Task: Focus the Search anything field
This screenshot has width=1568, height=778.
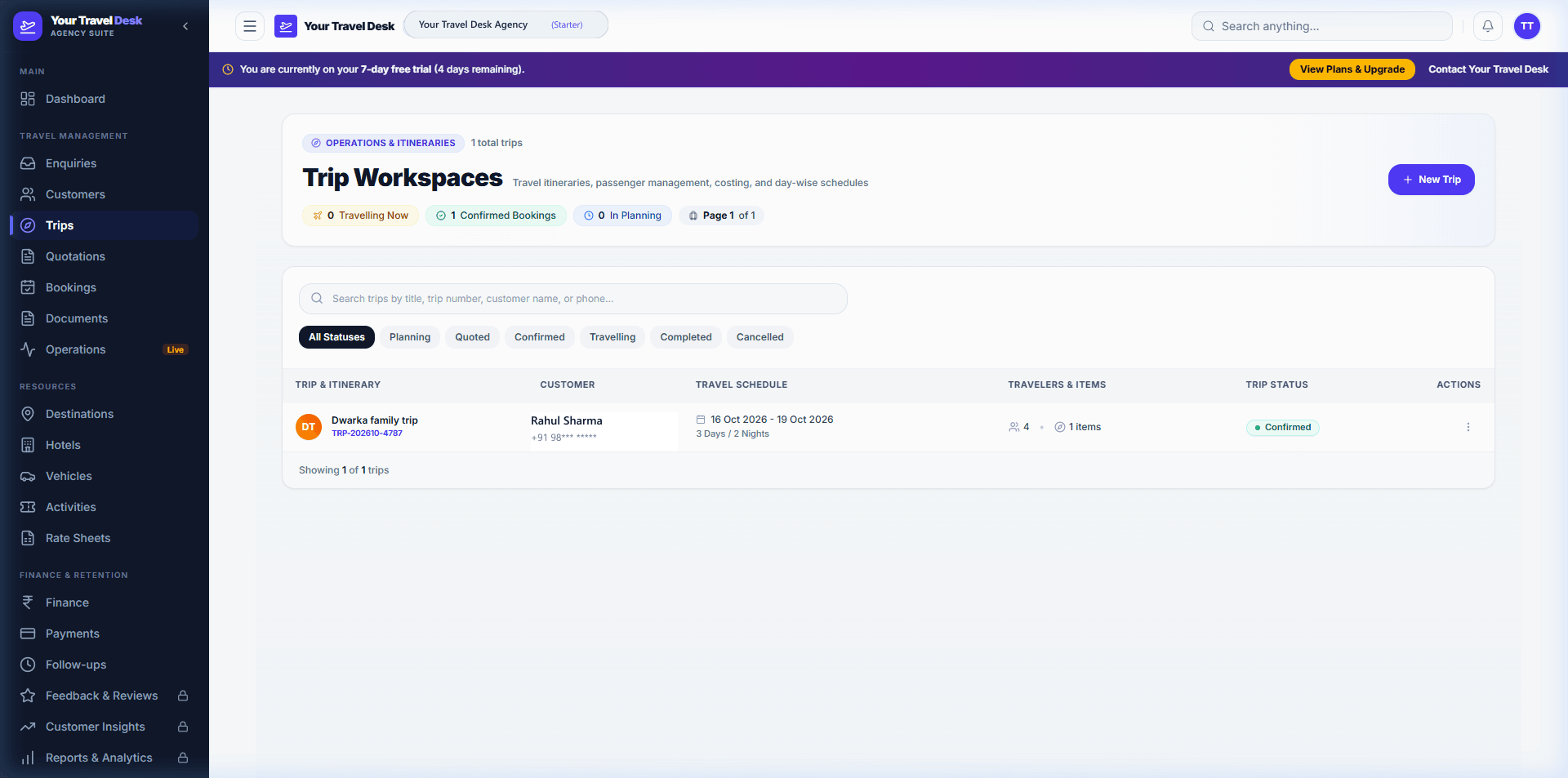Action: pos(1322,26)
